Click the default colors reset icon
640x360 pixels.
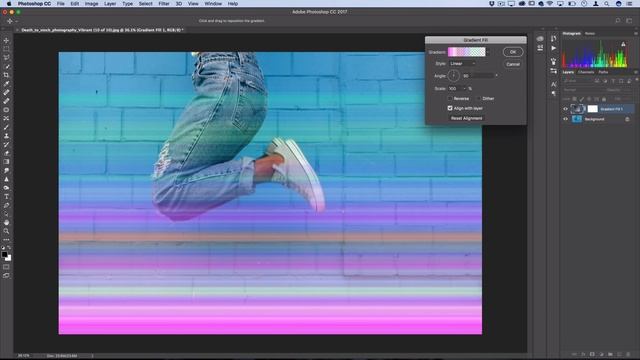pyautogui.click(x=3, y=247)
